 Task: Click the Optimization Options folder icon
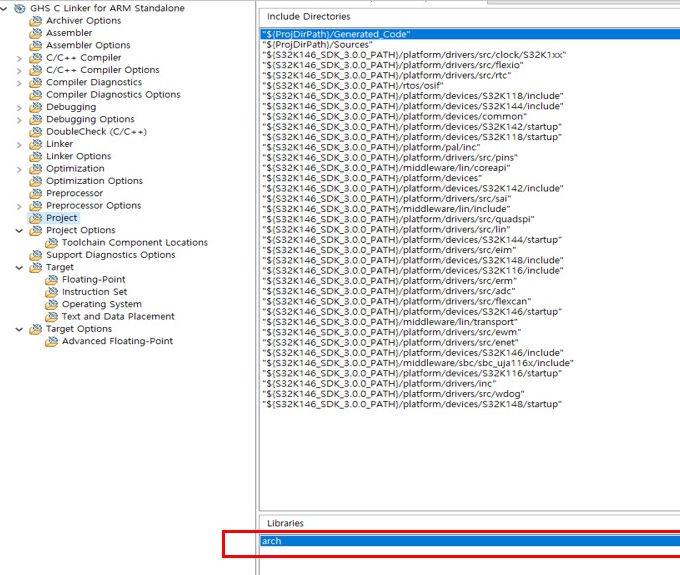[36, 181]
